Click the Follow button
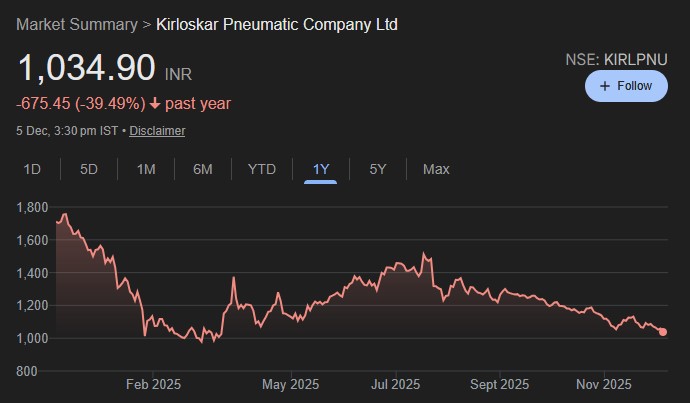Screen dimensions: 690x403 pyautogui.click(x=626, y=86)
